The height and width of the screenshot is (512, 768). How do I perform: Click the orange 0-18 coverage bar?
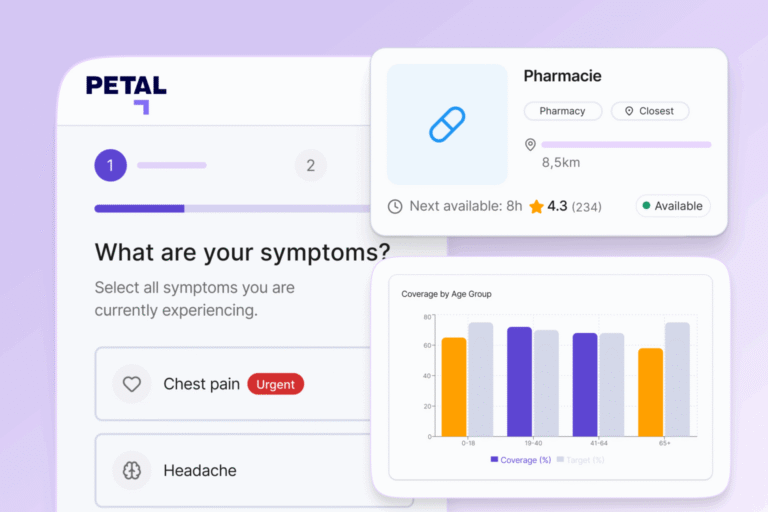(x=454, y=387)
